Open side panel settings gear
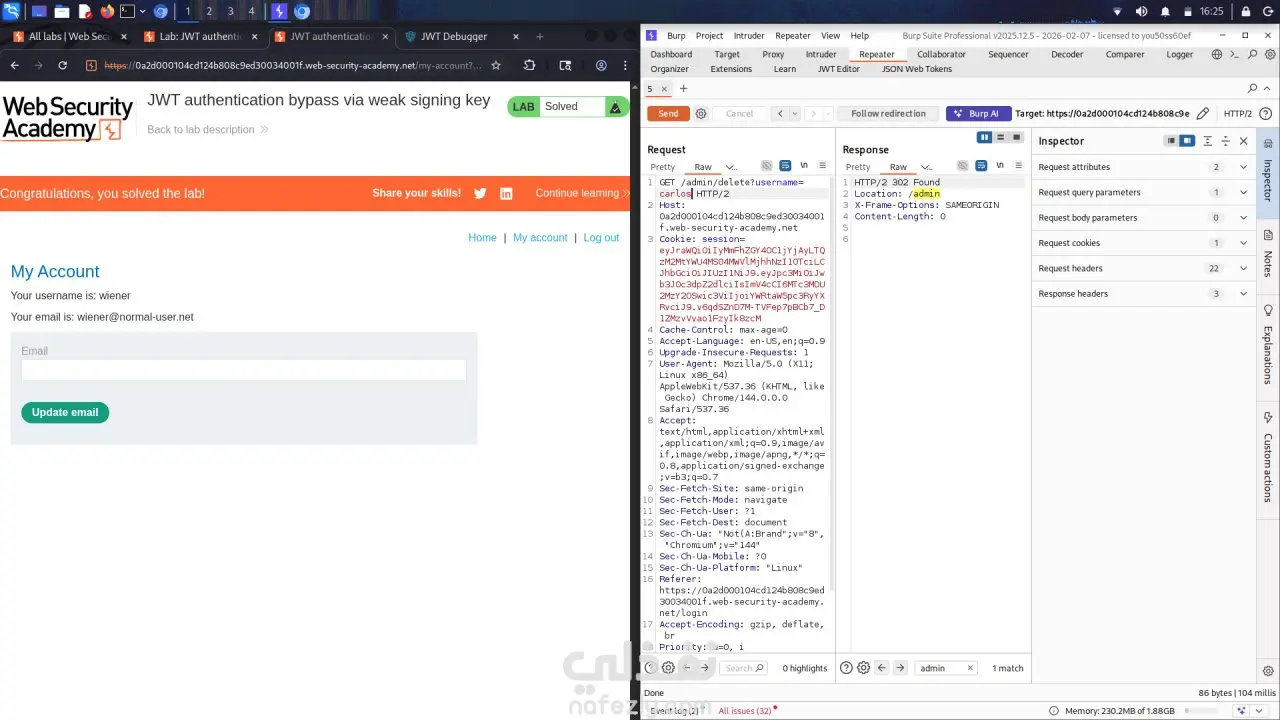Screen dimensions: 1280x720 [1268, 671]
